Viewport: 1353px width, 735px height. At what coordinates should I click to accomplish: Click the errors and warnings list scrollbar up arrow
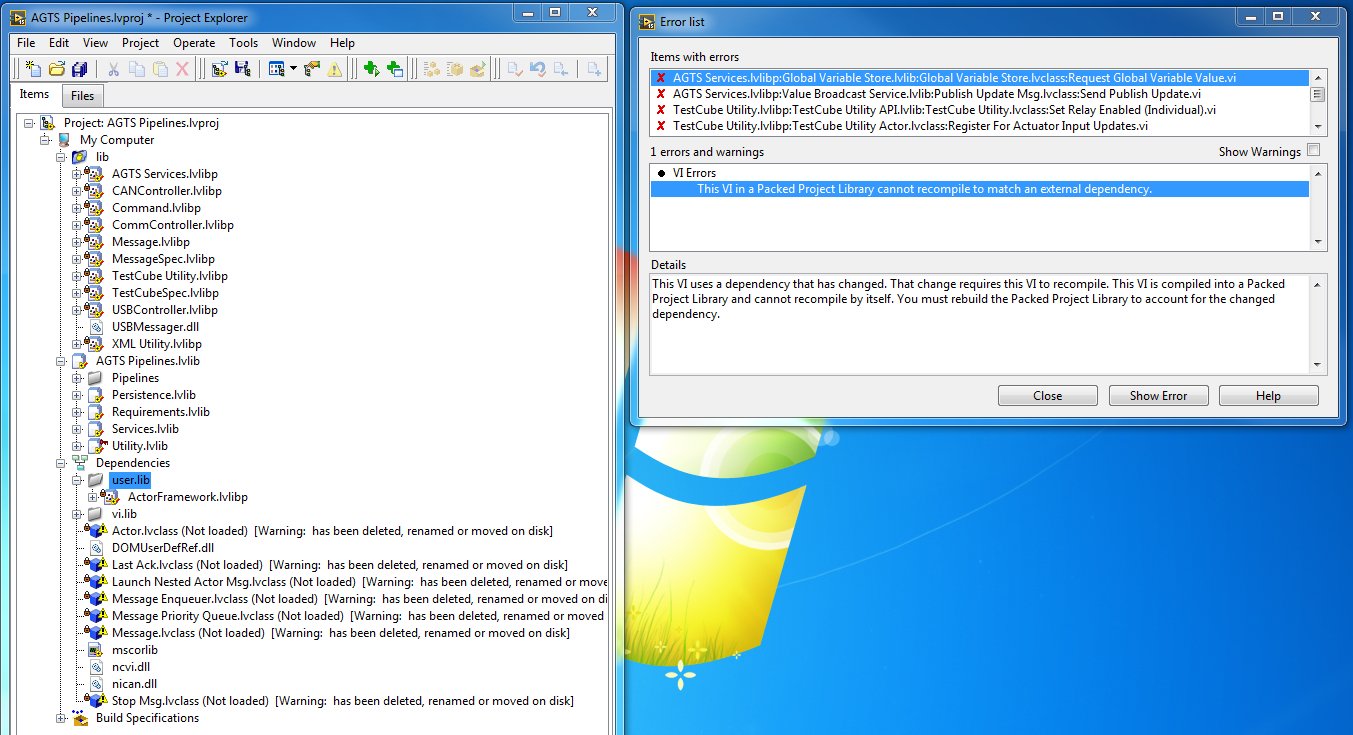pyautogui.click(x=1318, y=174)
